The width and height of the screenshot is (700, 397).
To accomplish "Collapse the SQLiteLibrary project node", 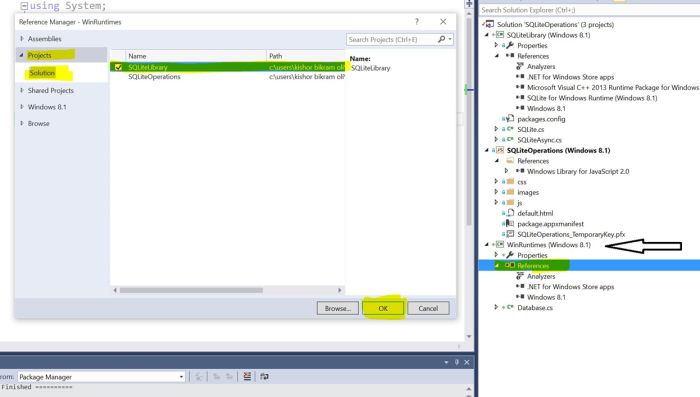I will point(487,35).
